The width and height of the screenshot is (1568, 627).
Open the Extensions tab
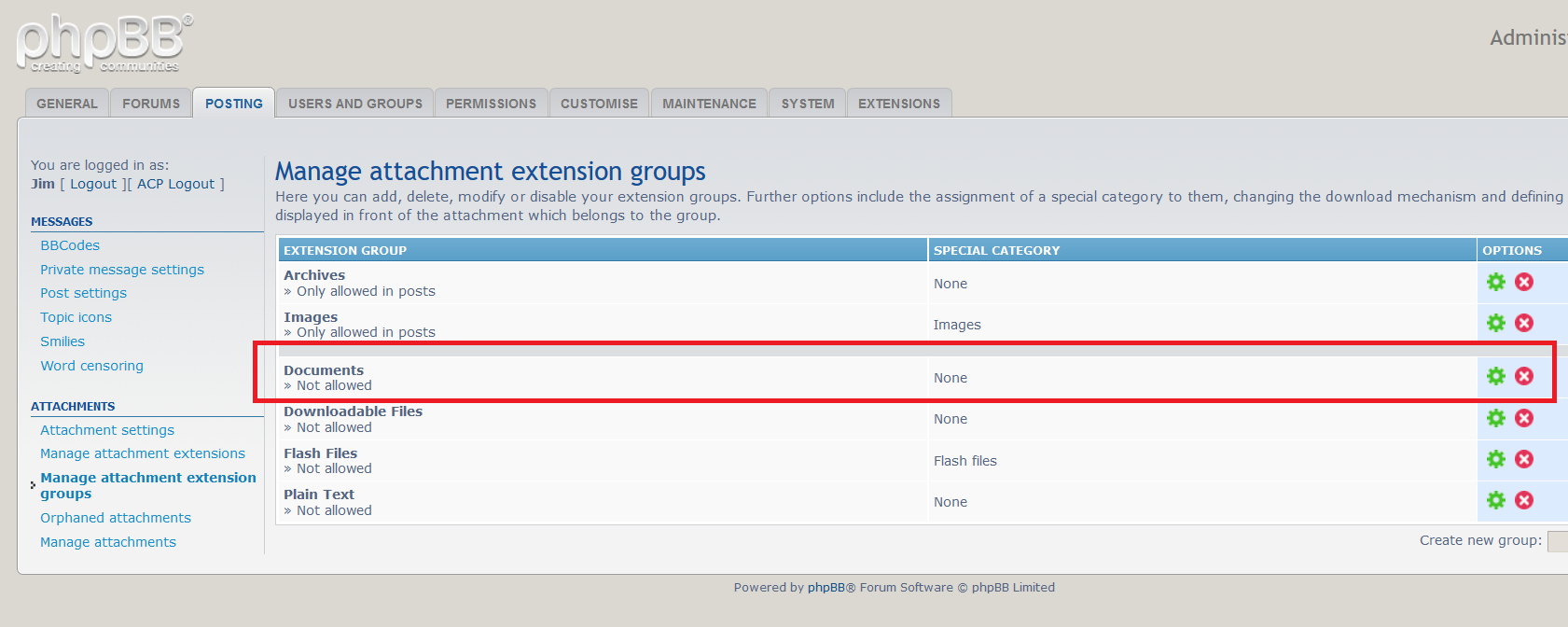pos(898,104)
